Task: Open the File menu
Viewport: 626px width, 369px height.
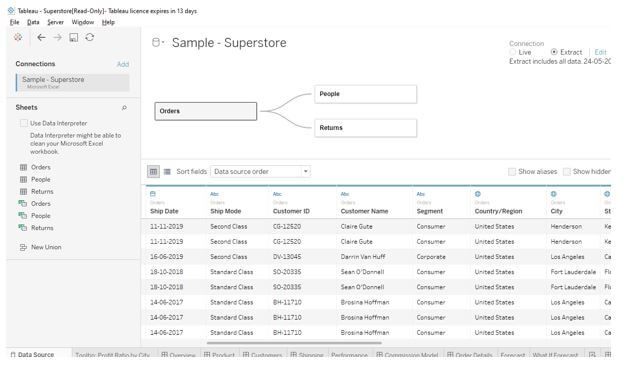Action: pos(14,22)
